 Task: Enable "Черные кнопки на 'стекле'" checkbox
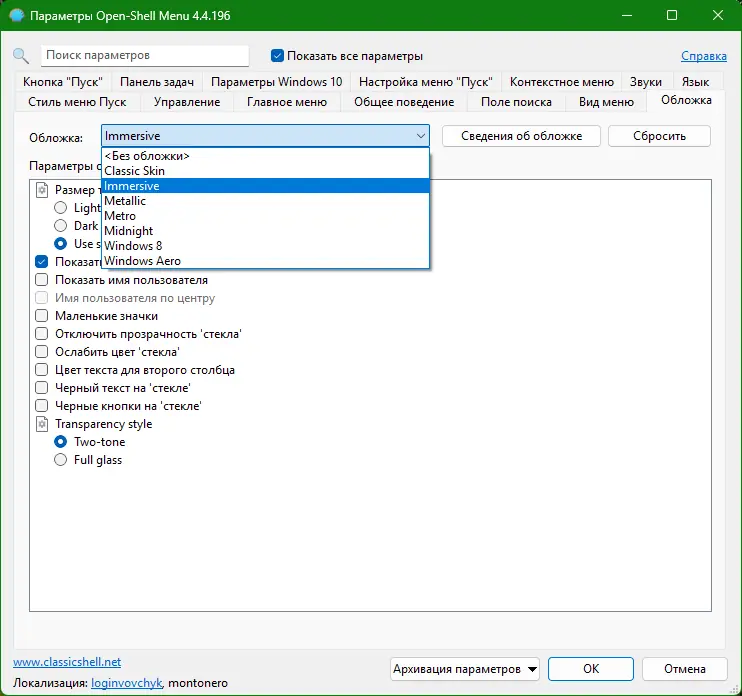[42, 405]
